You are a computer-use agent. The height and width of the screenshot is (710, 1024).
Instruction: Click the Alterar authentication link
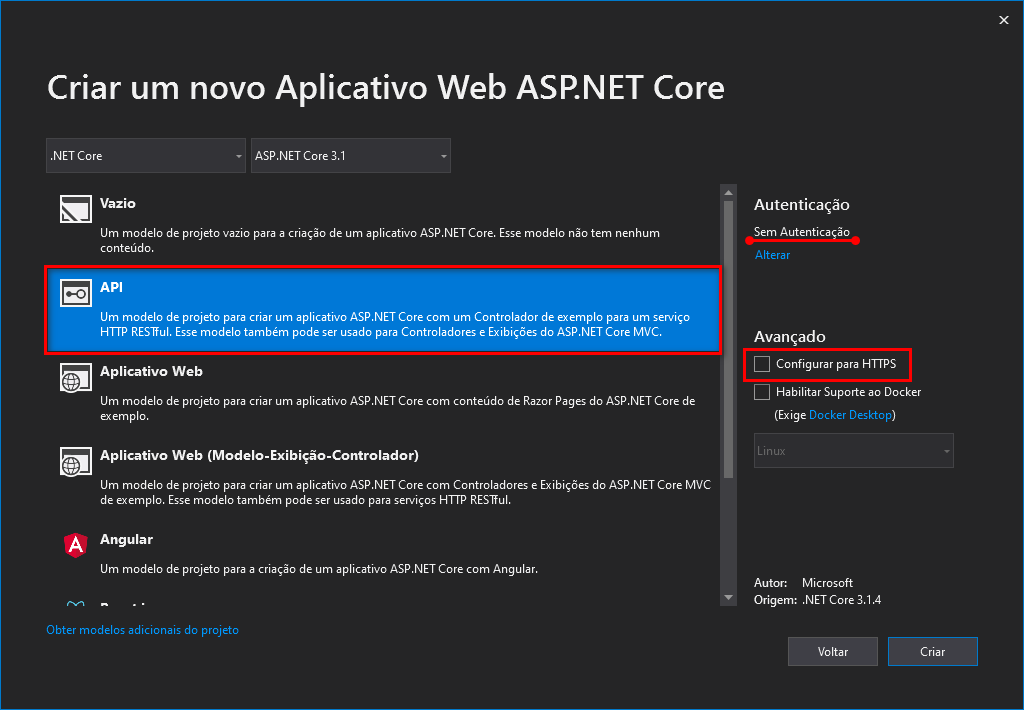tap(772, 255)
